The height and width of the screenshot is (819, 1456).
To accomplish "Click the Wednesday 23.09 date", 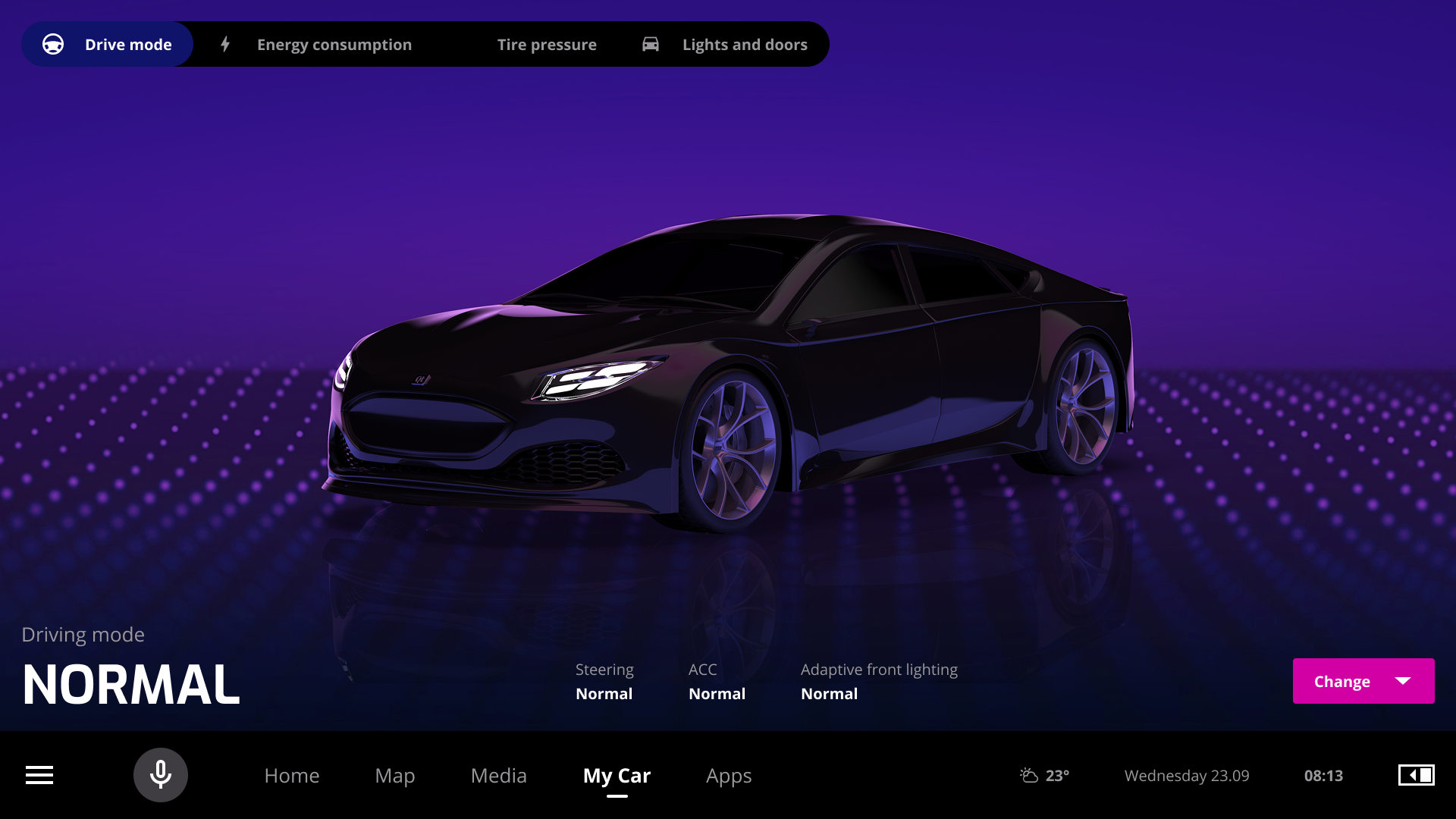I will [x=1187, y=775].
